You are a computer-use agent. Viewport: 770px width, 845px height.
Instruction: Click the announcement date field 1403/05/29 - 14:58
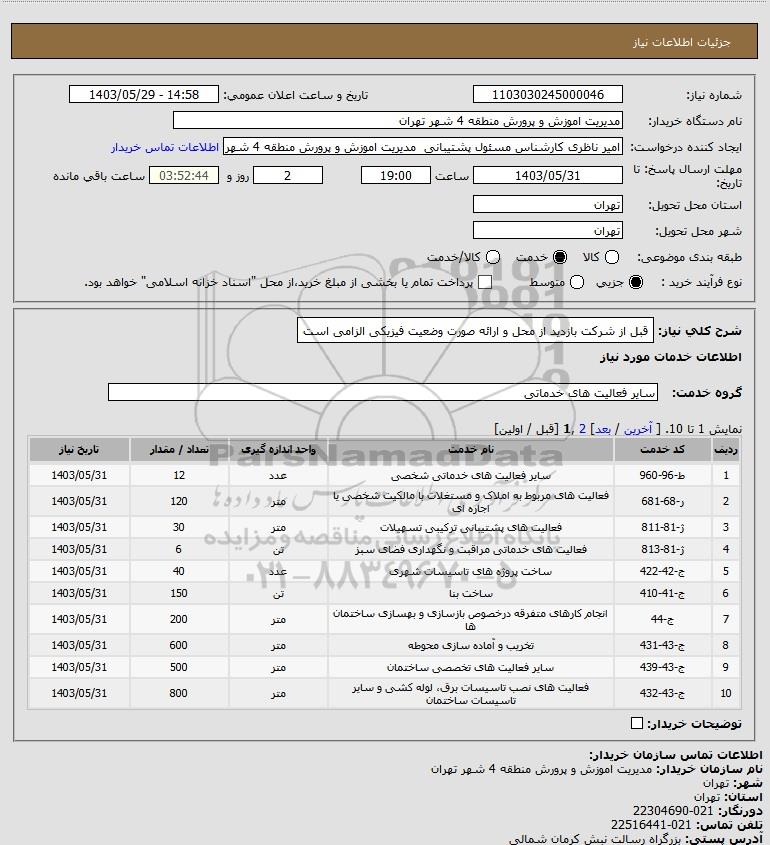[x=144, y=94]
